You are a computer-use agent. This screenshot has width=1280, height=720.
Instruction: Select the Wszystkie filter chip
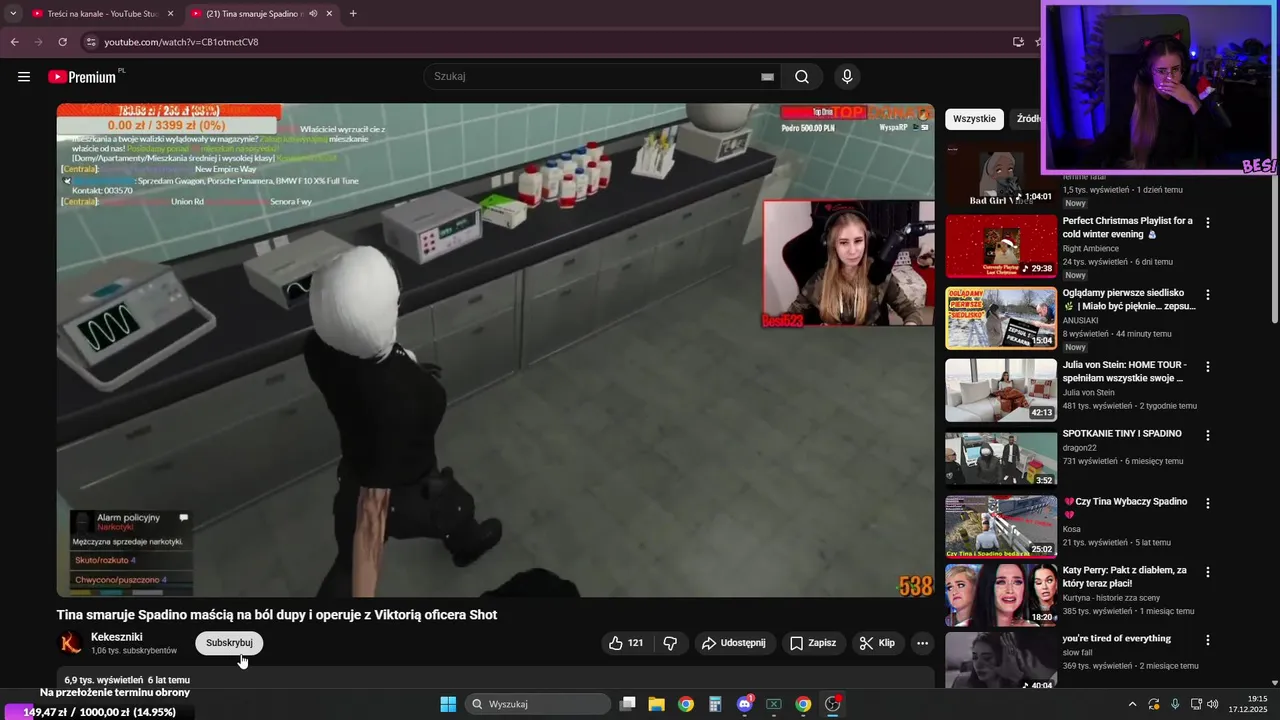(x=974, y=119)
